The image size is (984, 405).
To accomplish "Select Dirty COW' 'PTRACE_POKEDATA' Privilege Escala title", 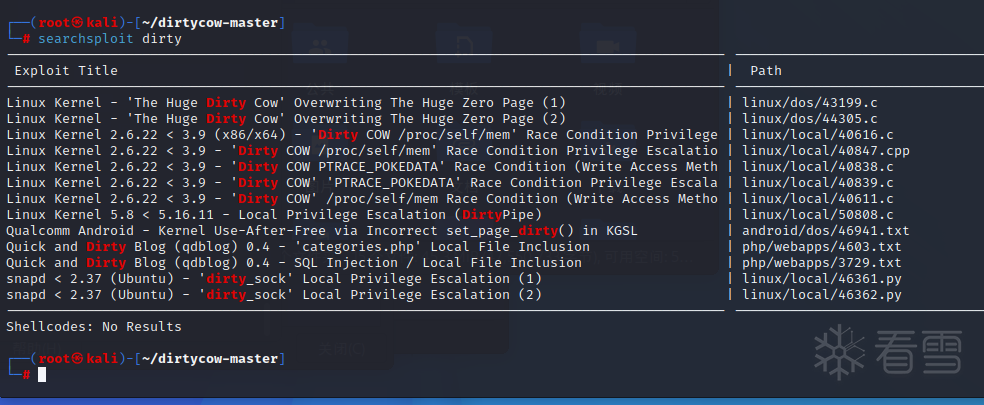I will pyautogui.click(x=362, y=183).
